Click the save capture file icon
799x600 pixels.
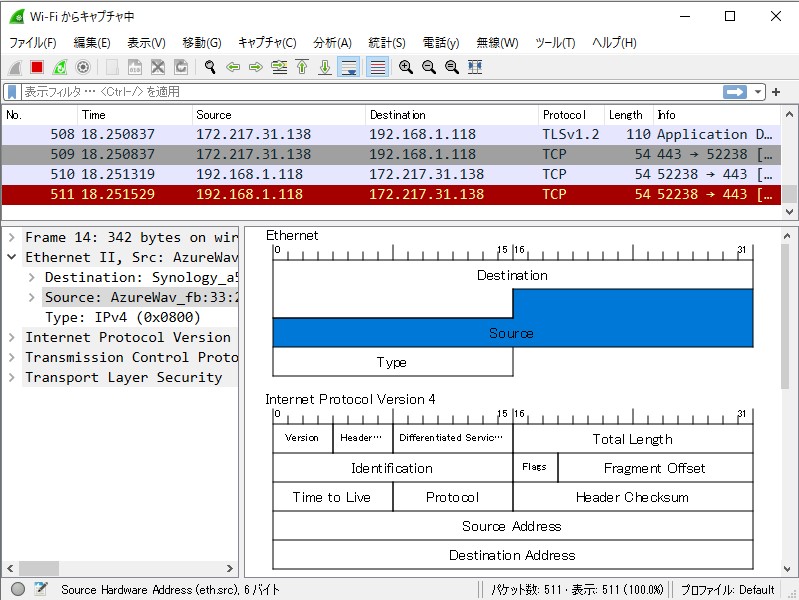coord(135,67)
